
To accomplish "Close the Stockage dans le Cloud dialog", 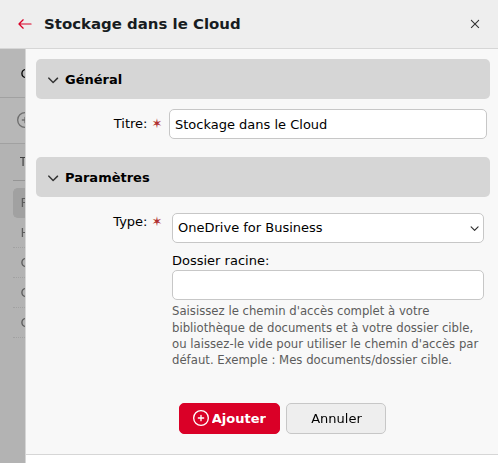I will pyautogui.click(x=475, y=24).
